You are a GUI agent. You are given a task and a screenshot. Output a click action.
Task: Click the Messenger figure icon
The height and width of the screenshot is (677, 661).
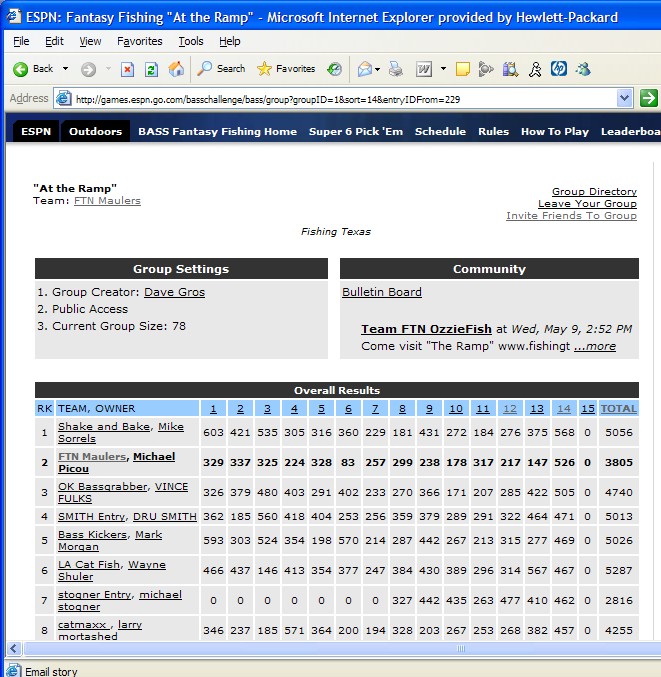(535, 69)
